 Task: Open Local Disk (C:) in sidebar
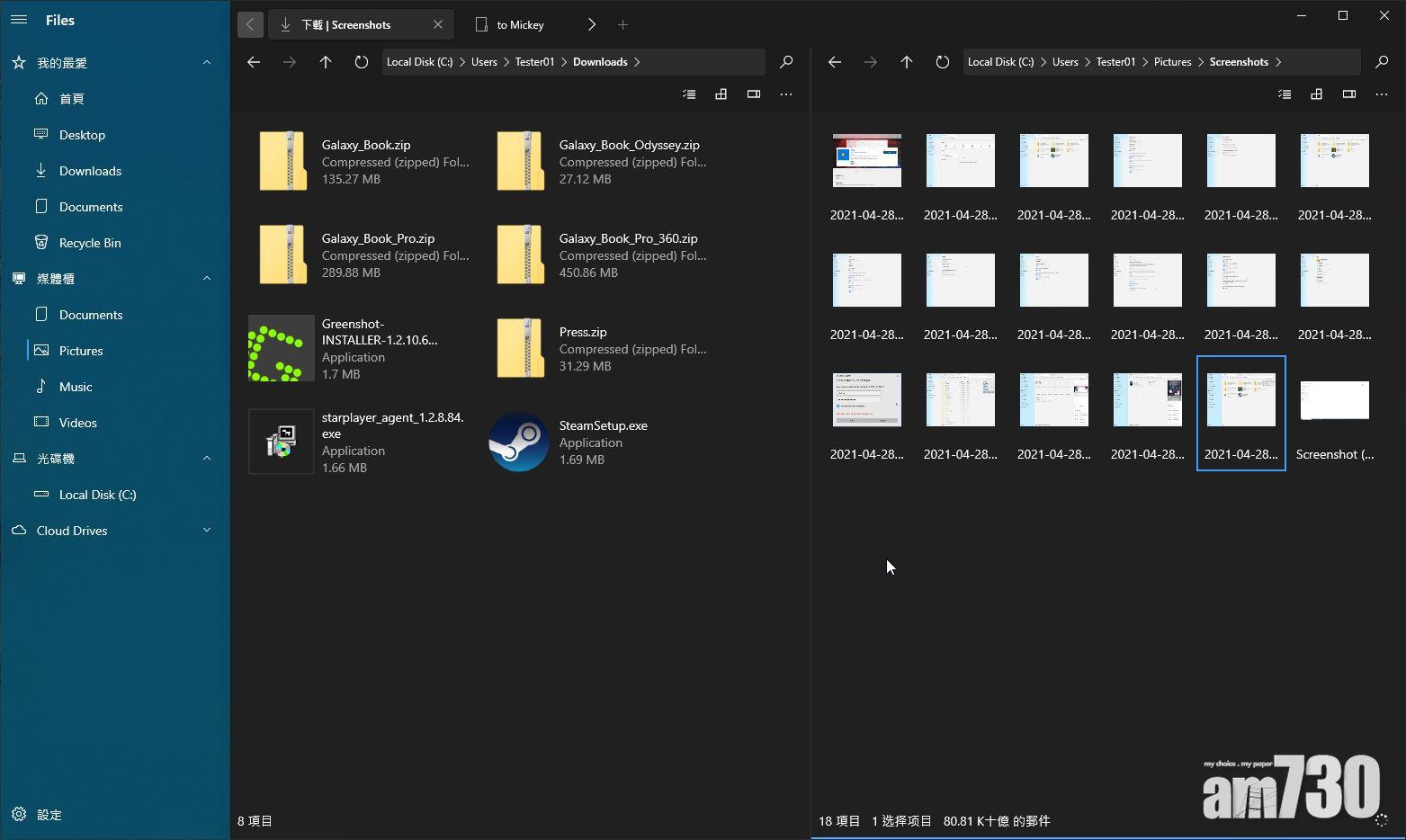97,495
